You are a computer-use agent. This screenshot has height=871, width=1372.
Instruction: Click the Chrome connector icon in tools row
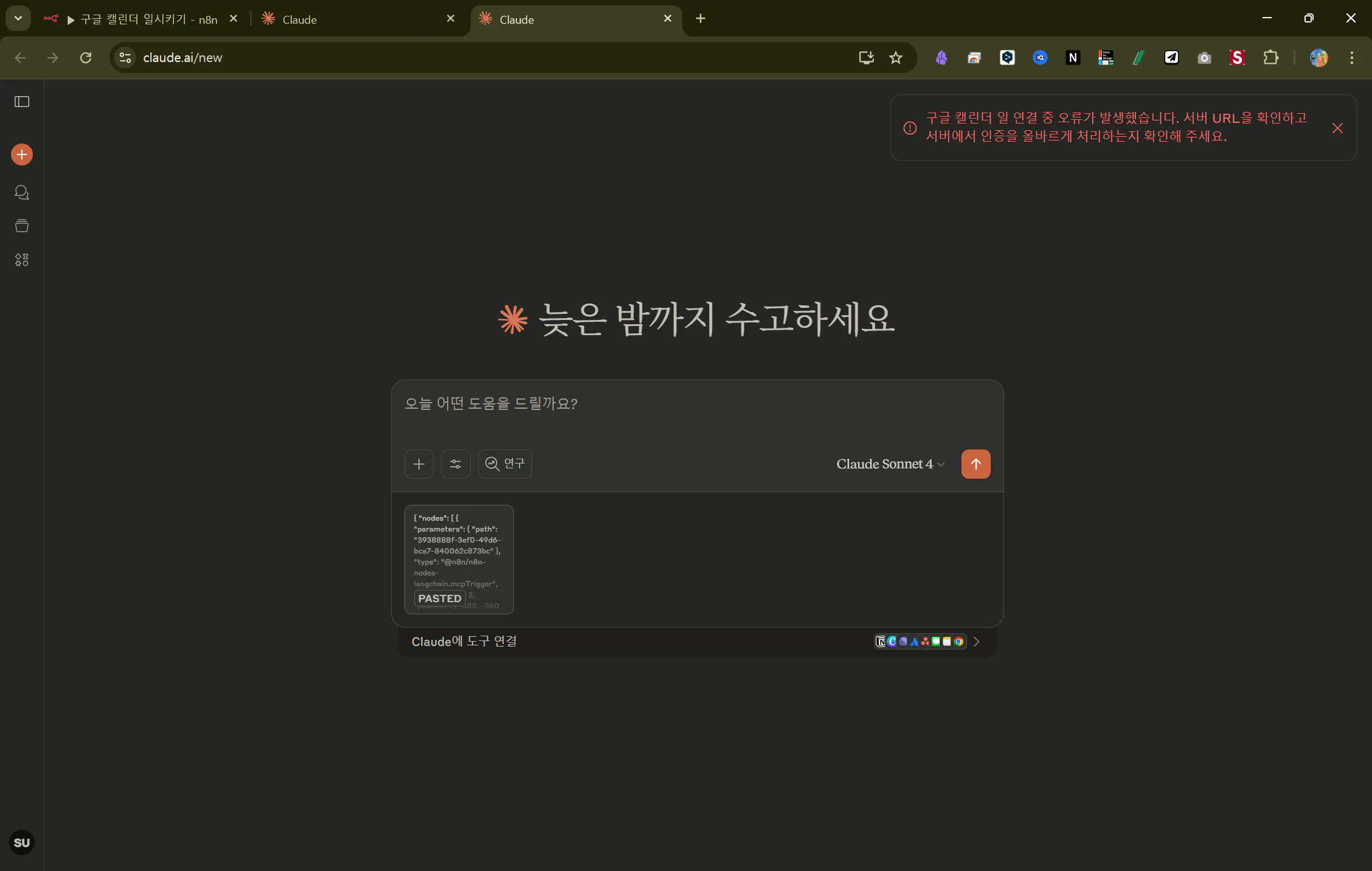959,642
